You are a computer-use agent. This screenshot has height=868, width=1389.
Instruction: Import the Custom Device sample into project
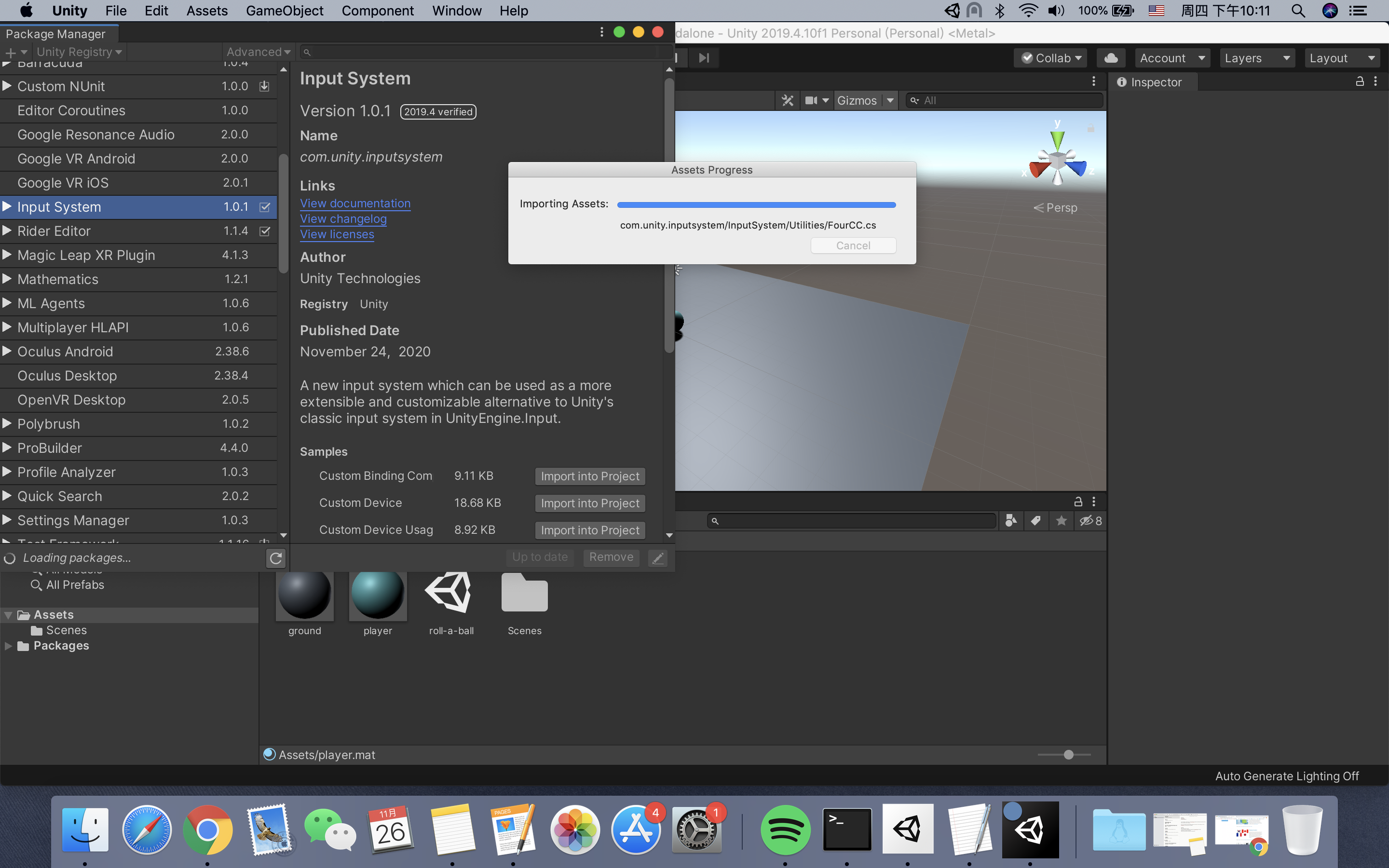coord(590,503)
